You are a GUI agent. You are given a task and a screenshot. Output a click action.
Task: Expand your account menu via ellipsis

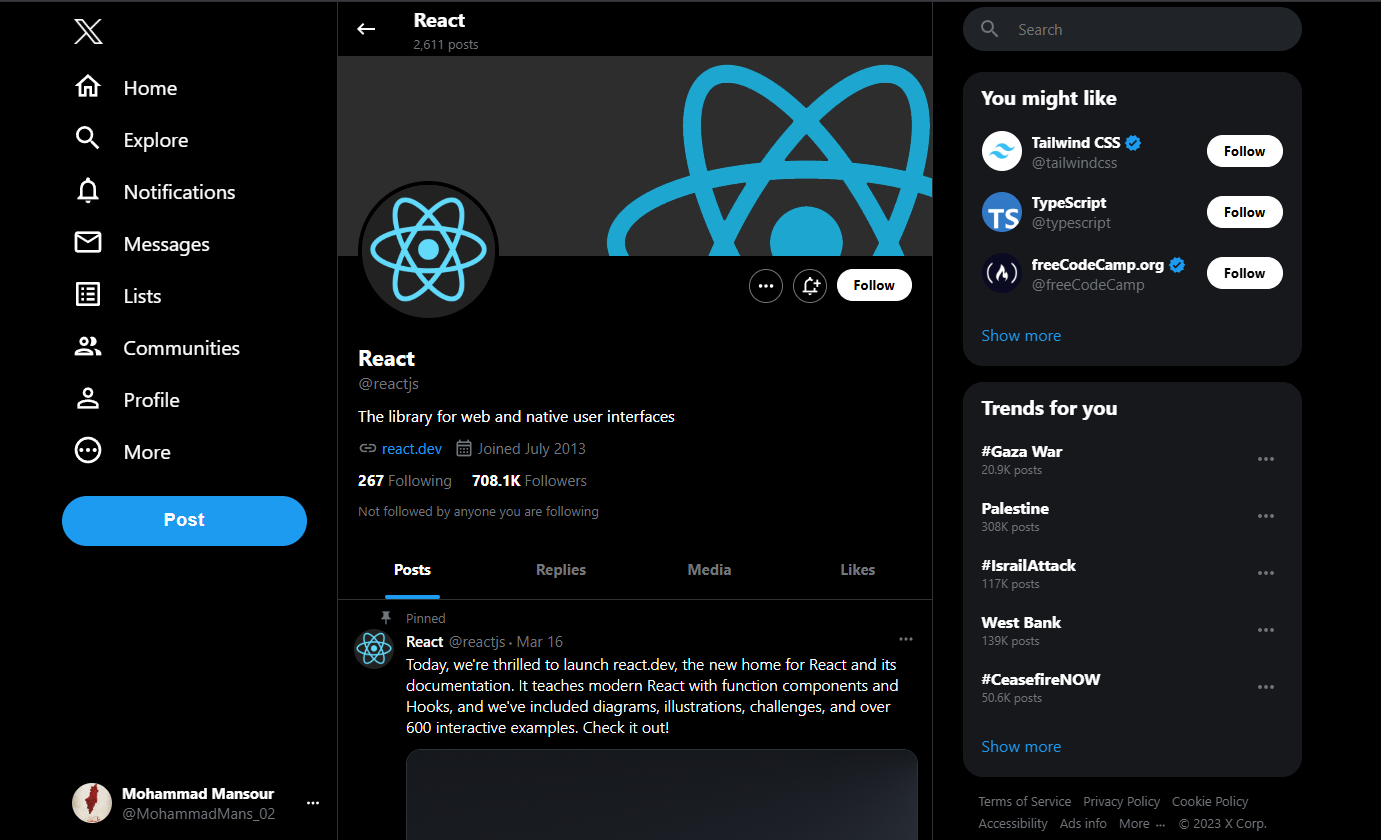313,802
